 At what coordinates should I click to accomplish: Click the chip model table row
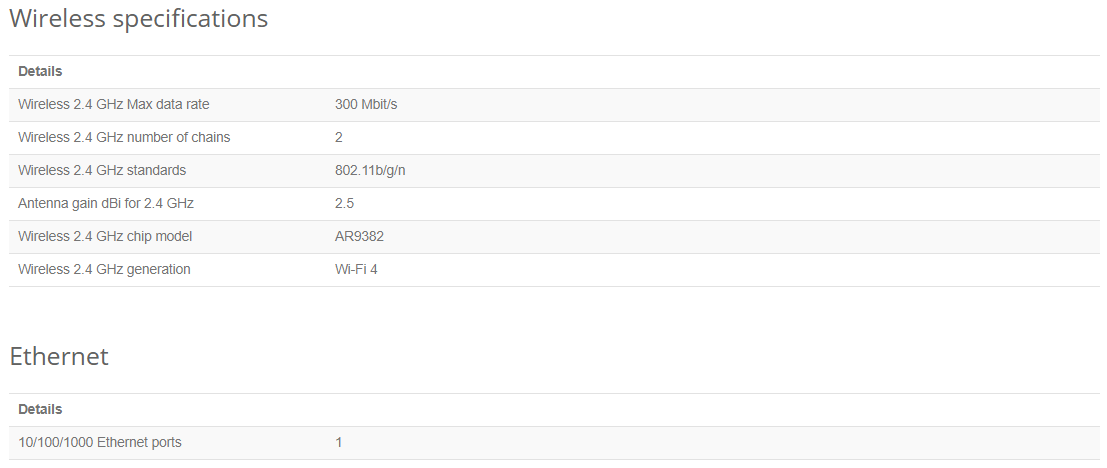pos(554,236)
